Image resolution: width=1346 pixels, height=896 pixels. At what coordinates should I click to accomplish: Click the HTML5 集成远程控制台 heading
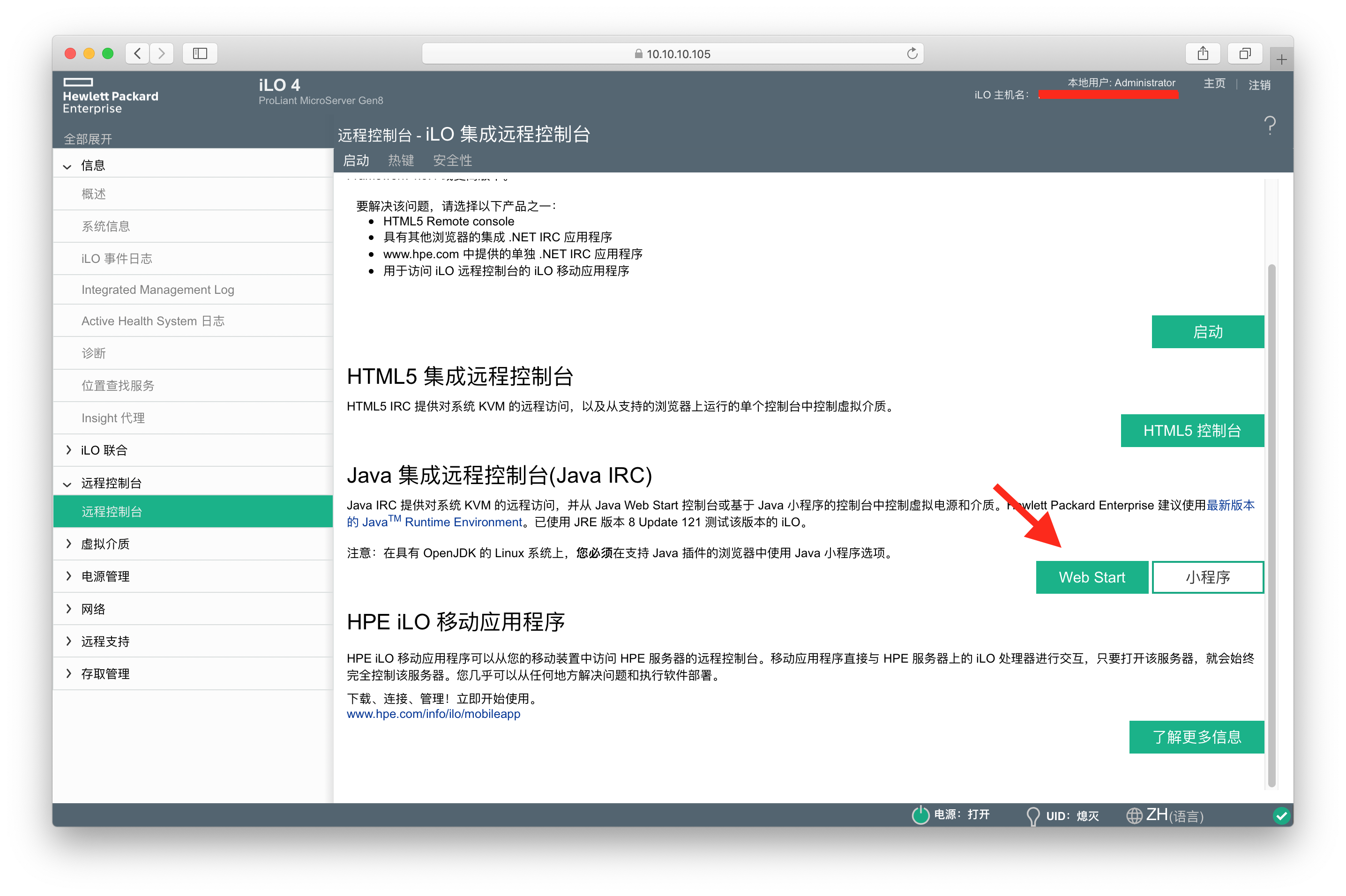click(x=460, y=377)
